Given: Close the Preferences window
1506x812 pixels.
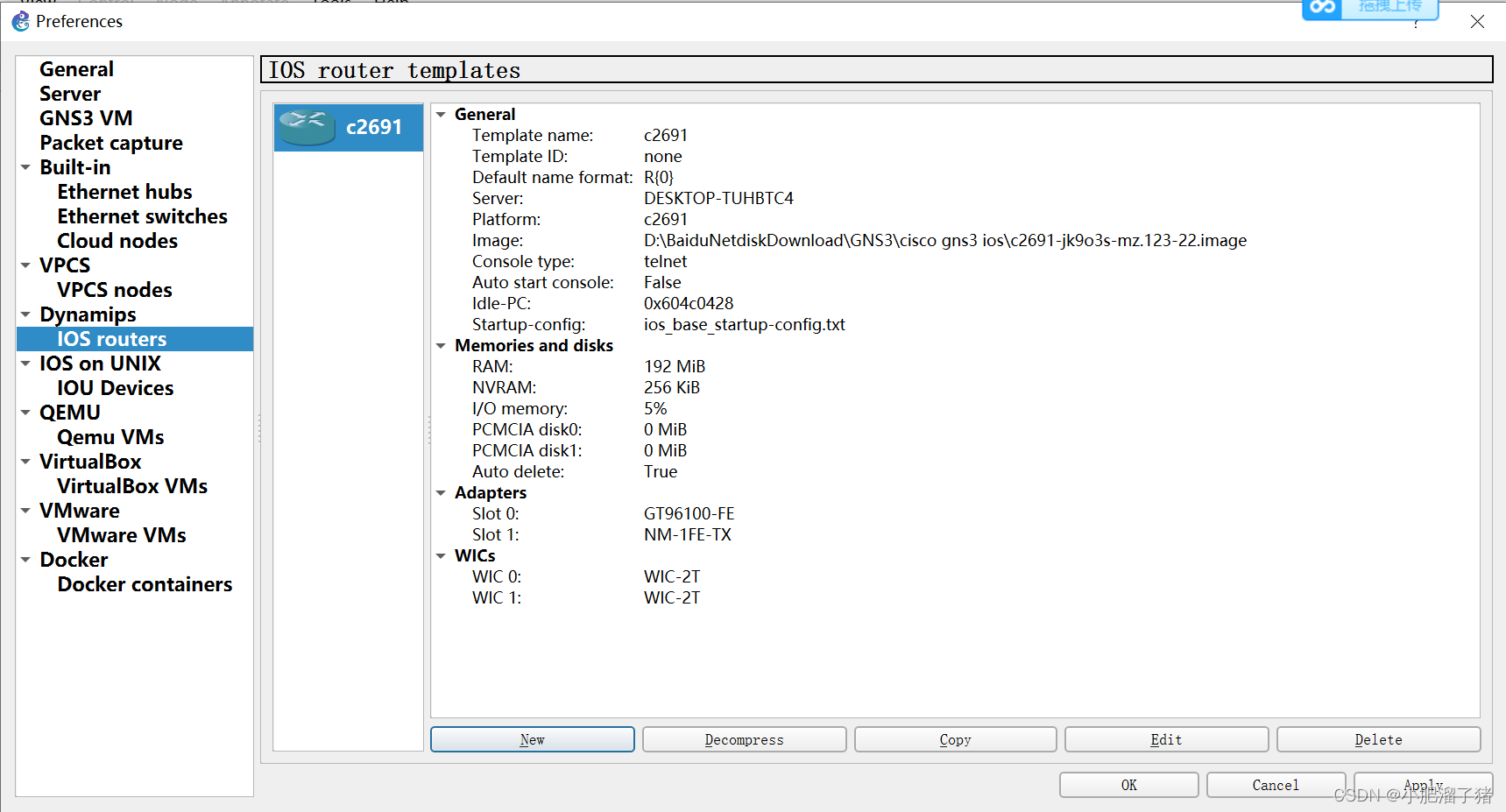Looking at the screenshot, I should pyautogui.click(x=1477, y=21).
